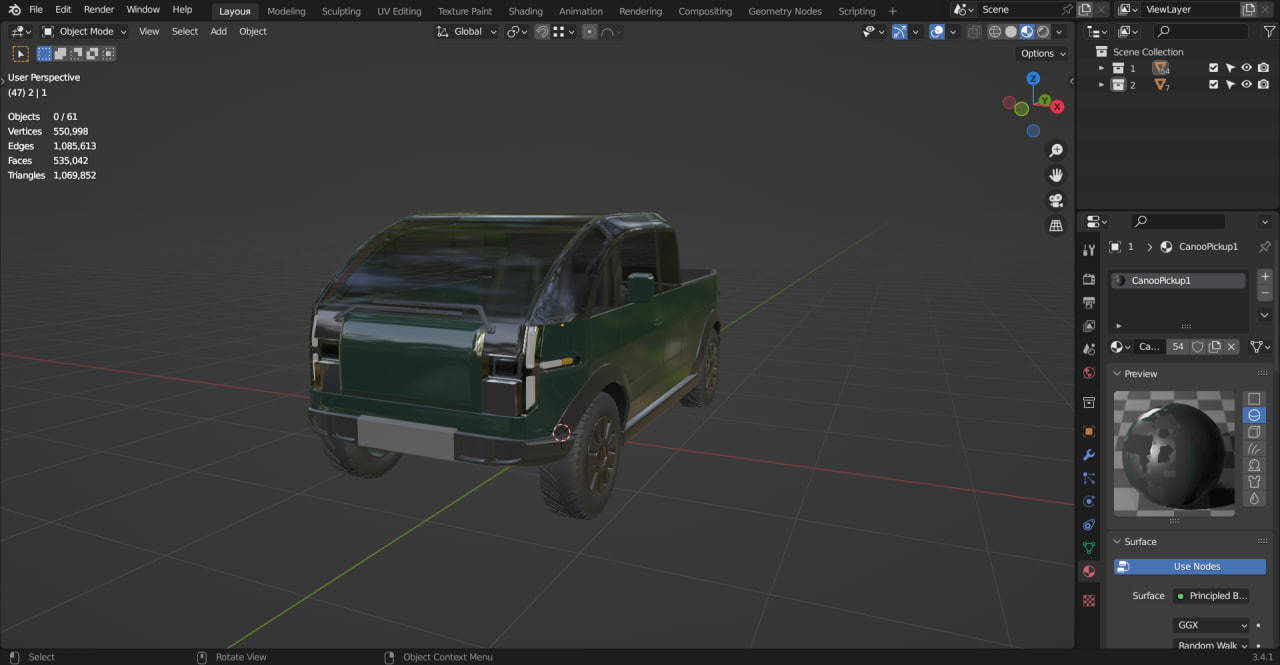Hide collection 2 with eye icon
The image size is (1280, 665).
1246,85
